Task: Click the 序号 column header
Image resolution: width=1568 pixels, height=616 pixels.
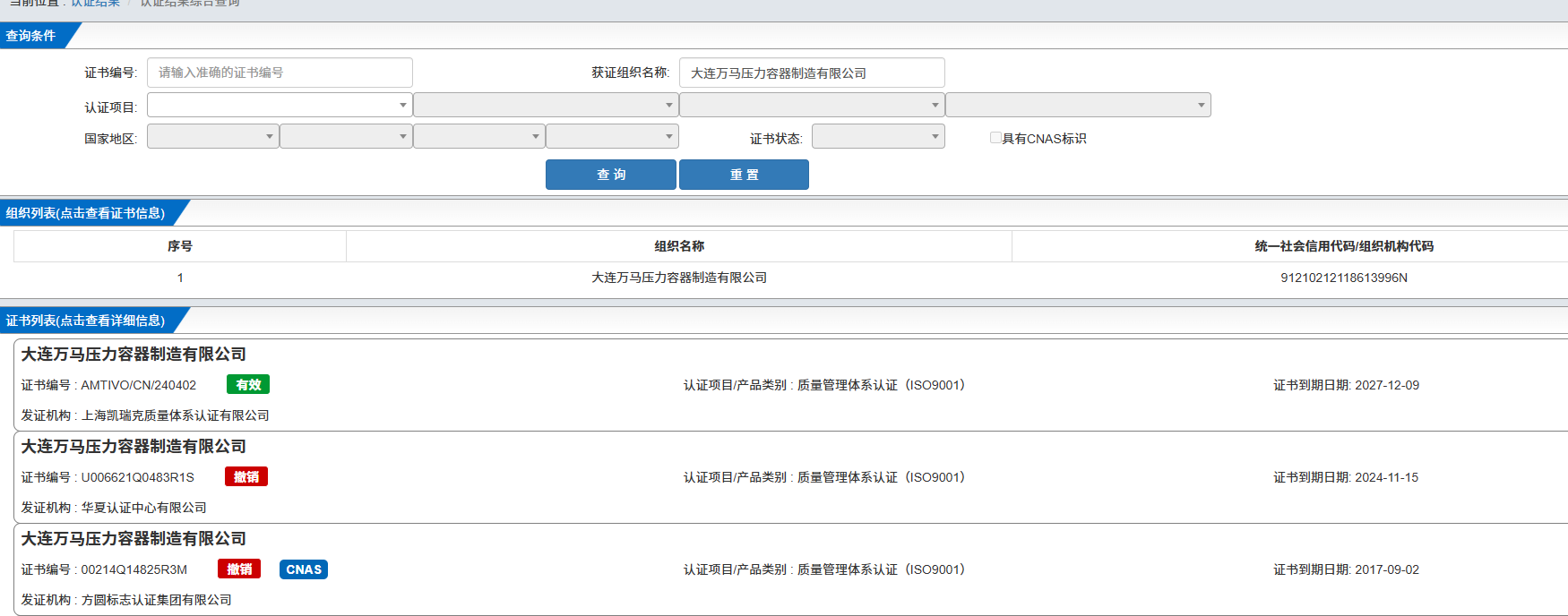Action: 180,246
